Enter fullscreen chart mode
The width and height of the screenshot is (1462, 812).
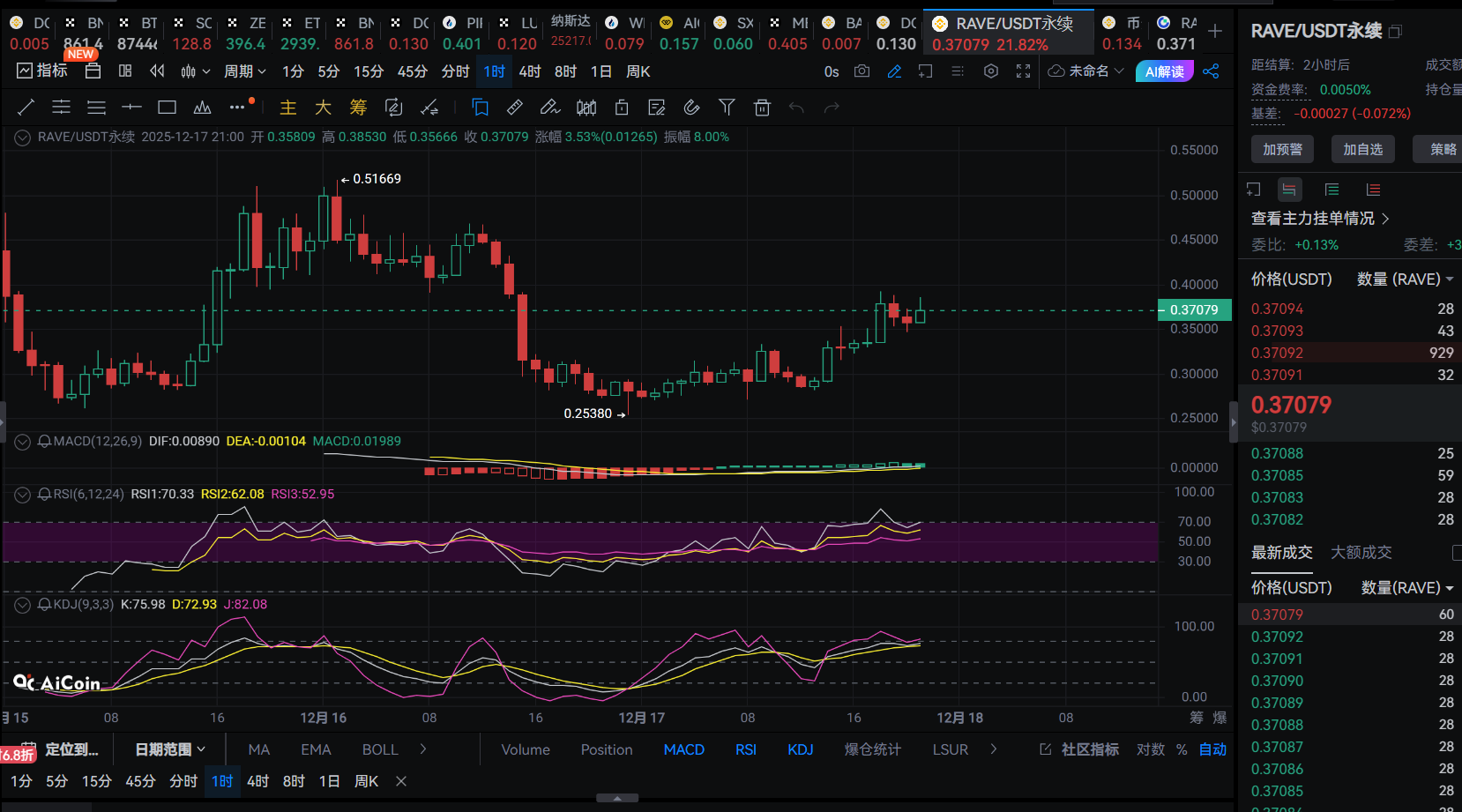pyautogui.click(x=1023, y=71)
